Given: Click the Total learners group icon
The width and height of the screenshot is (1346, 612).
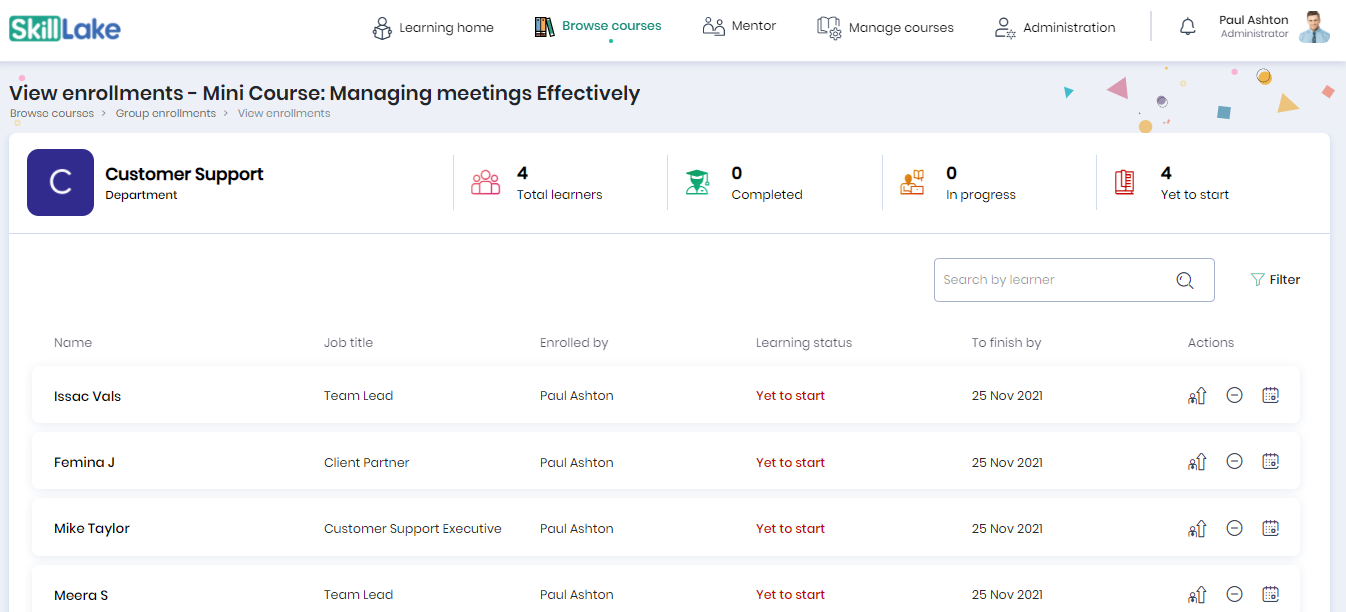Looking at the screenshot, I should (x=485, y=183).
